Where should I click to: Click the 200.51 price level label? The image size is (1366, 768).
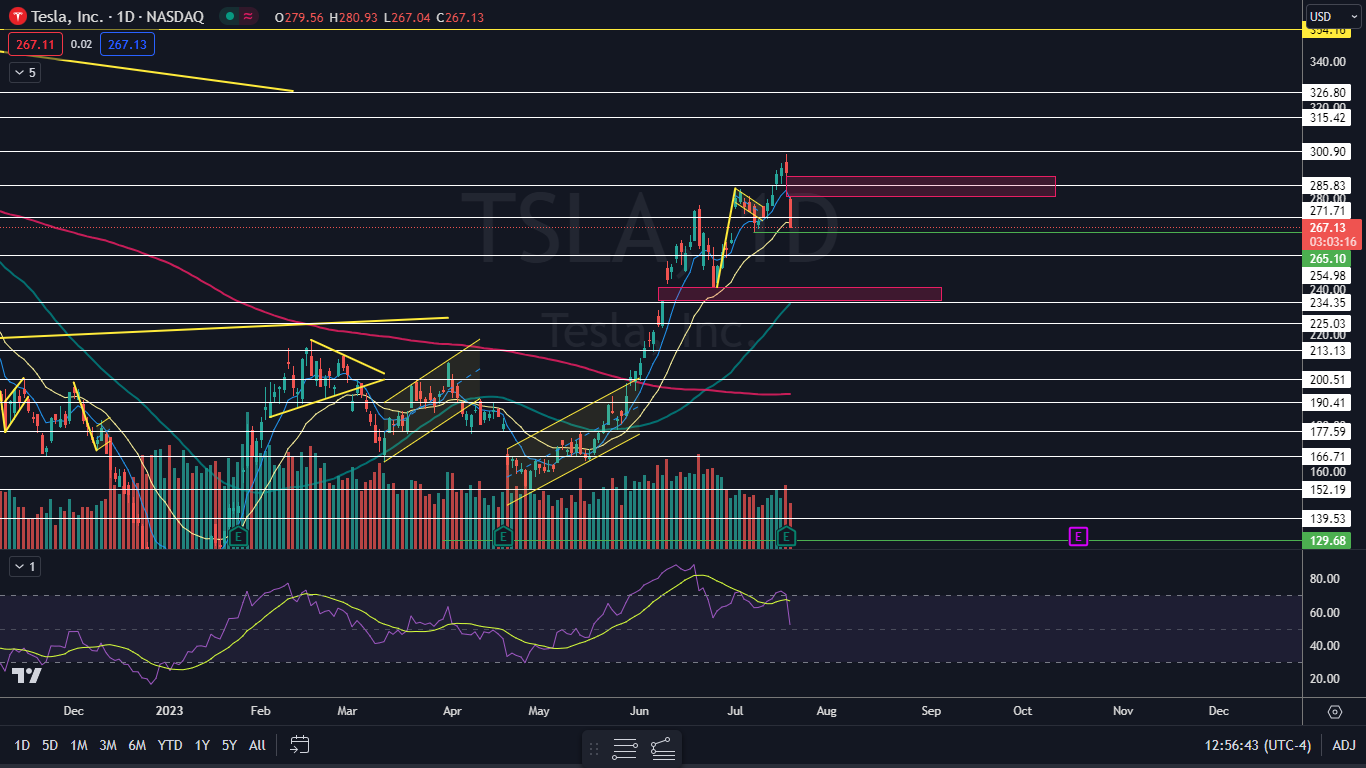[x=1329, y=380]
